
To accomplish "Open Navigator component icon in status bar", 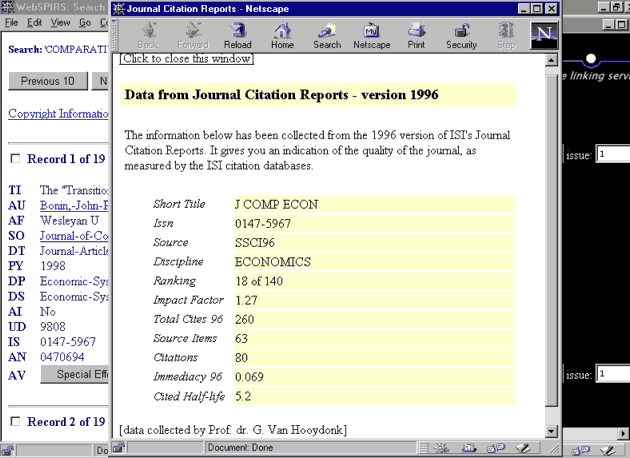I will pyautogui.click(x=442, y=448).
